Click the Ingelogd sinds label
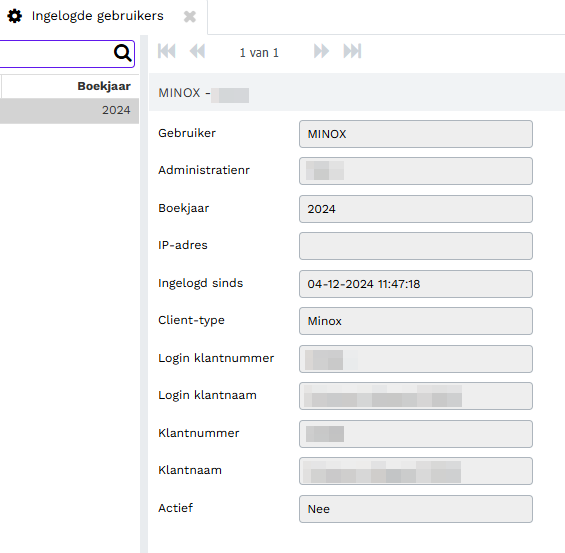The image size is (565, 553). 200,283
